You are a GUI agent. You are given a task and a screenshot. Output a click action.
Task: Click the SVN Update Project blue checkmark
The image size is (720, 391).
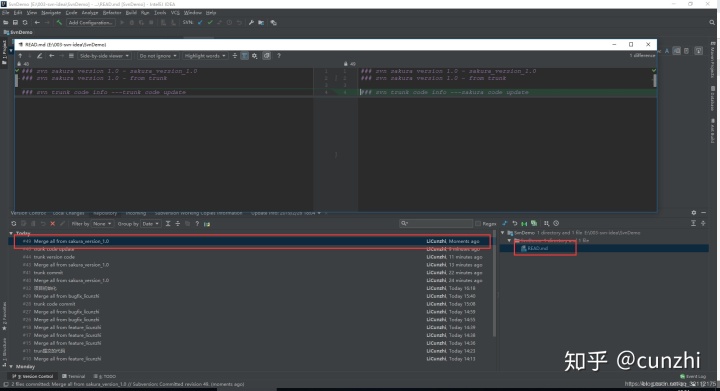coord(200,22)
